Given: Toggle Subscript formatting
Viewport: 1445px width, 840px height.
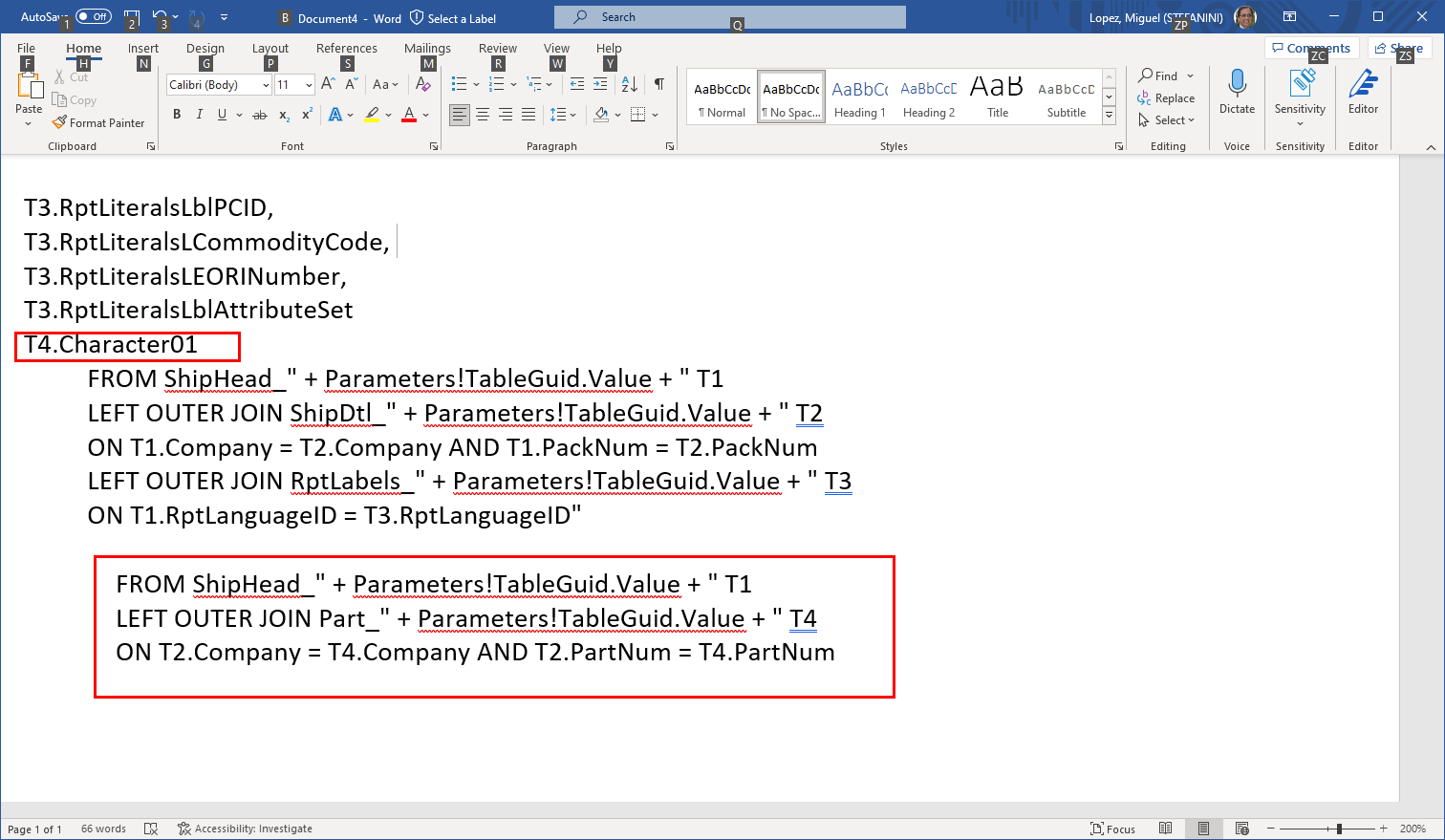Looking at the screenshot, I should coord(284,115).
